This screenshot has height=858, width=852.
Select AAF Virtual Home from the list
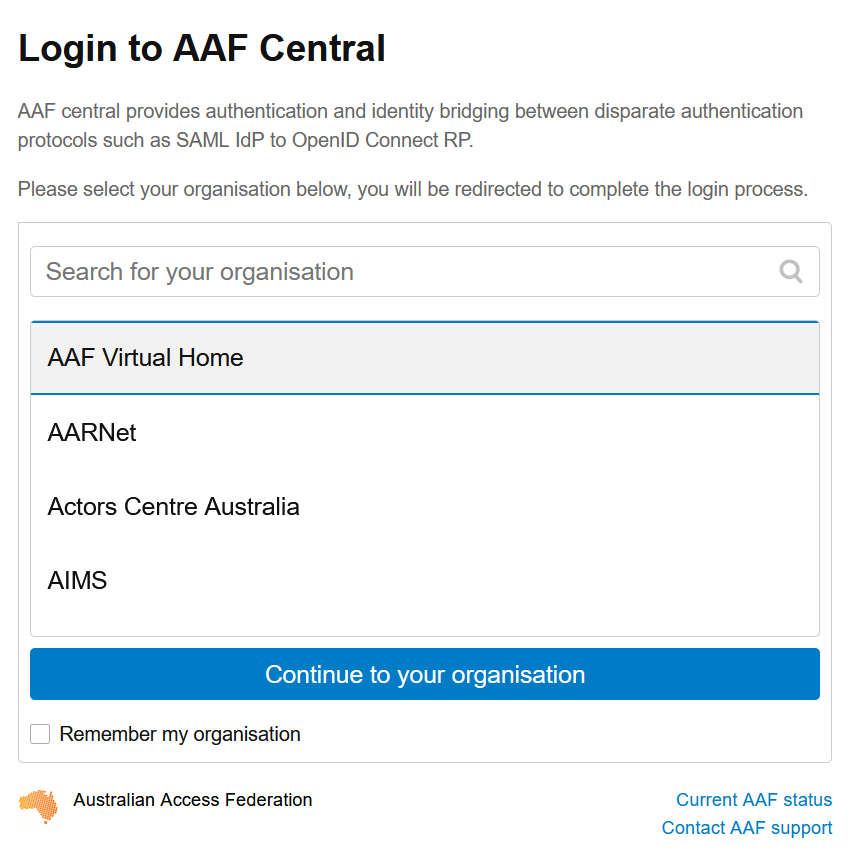425,358
